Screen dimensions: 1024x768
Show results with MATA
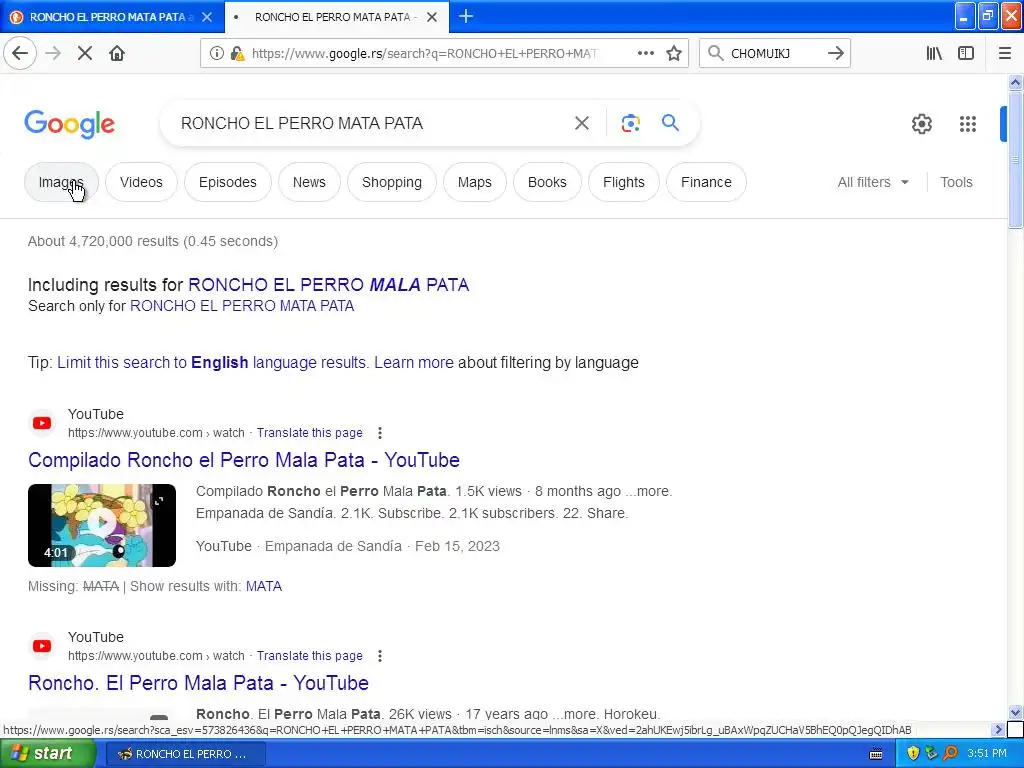pyautogui.click(x=264, y=586)
